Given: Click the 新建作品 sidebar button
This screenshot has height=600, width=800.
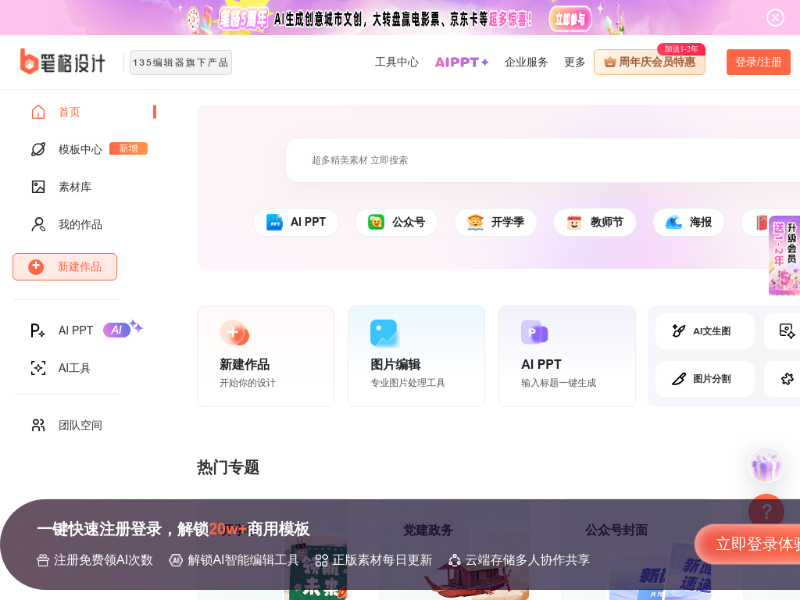Looking at the screenshot, I should (x=65, y=267).
